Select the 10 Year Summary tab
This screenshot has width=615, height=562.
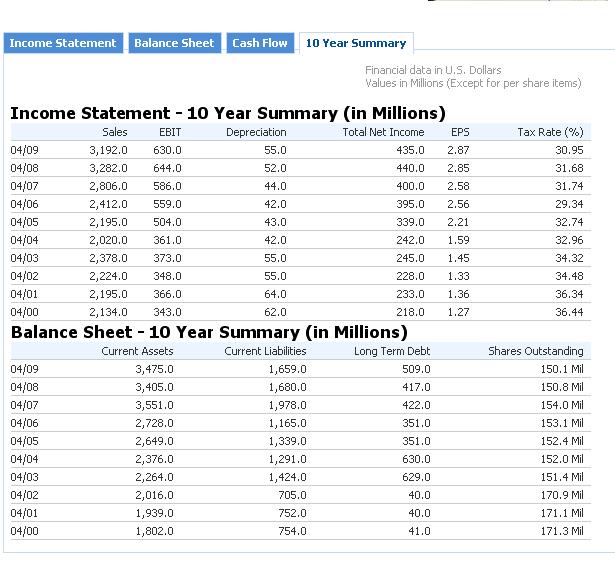[356, 43]
